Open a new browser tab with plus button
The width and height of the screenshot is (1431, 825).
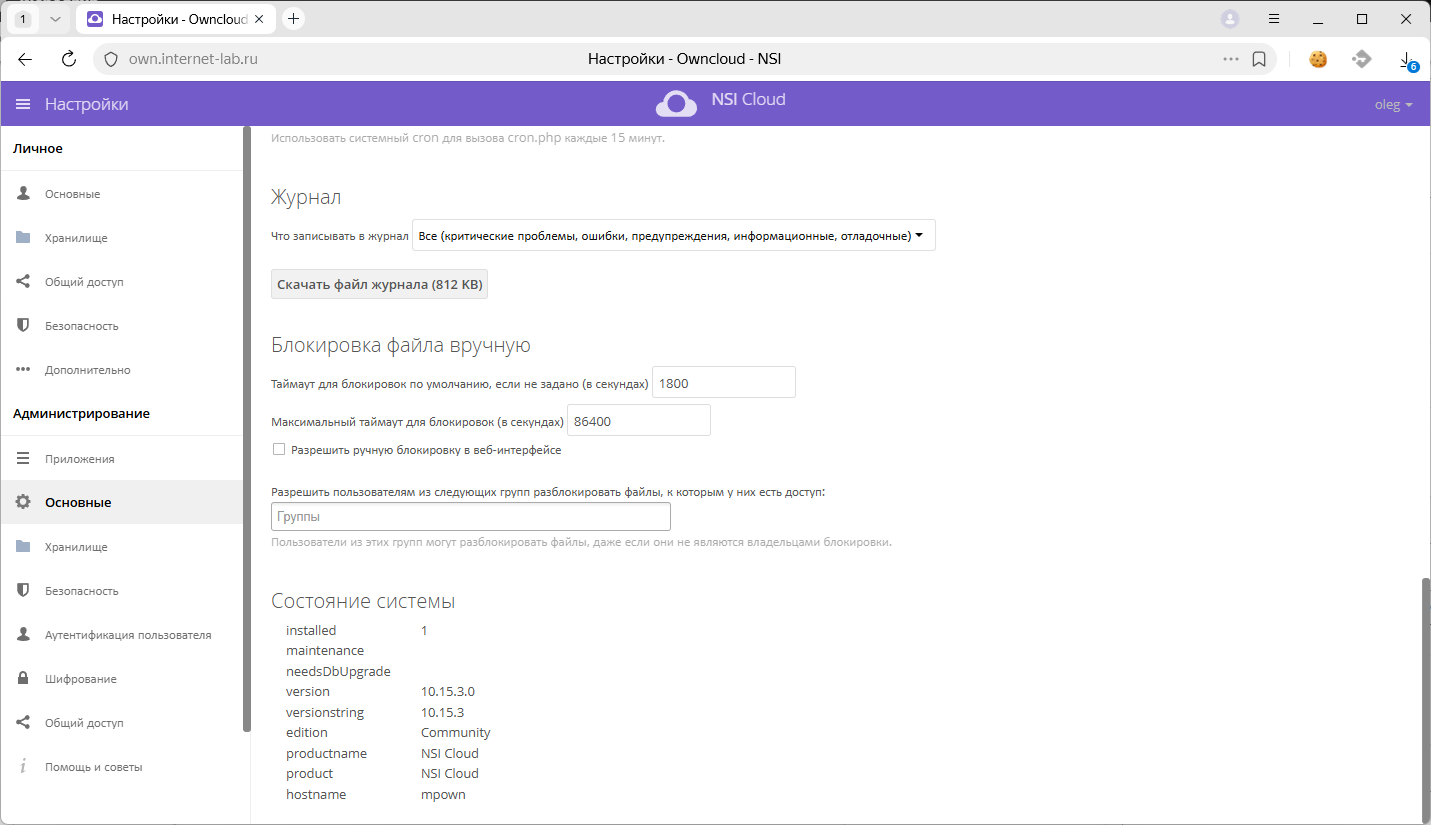click(x=293, y=19)
